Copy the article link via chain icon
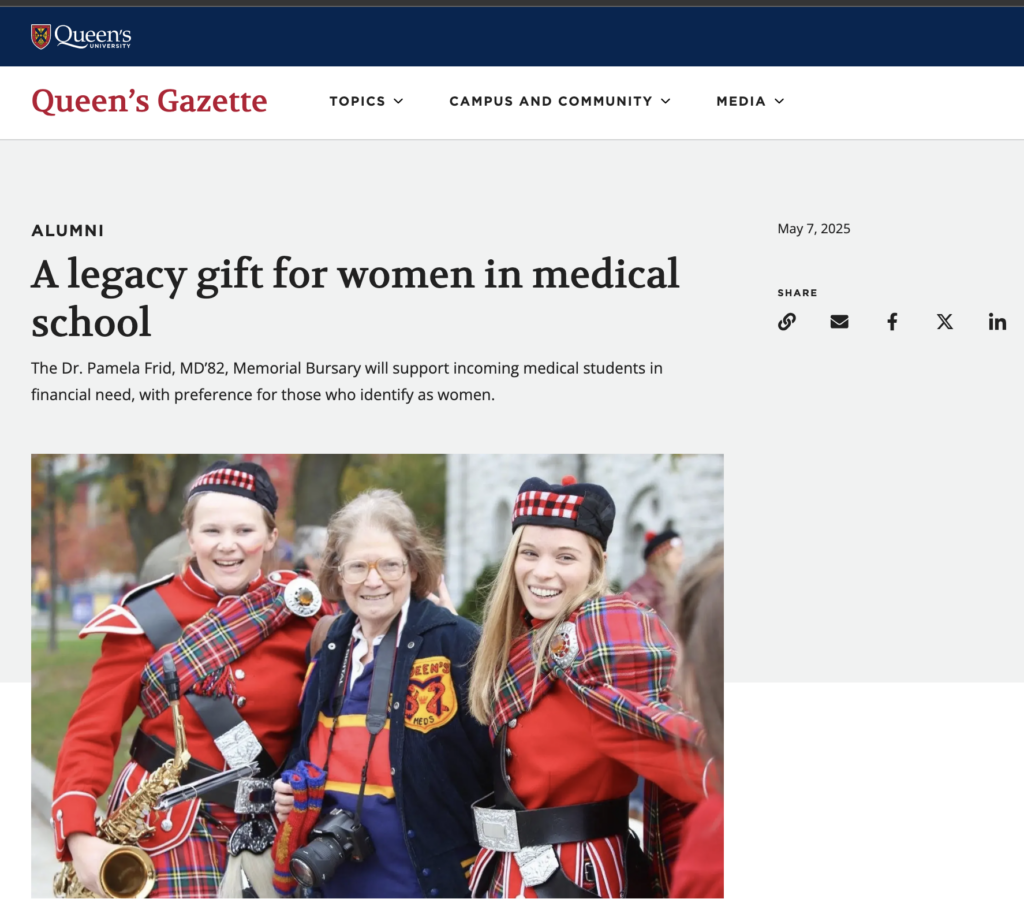 [786, 321]
